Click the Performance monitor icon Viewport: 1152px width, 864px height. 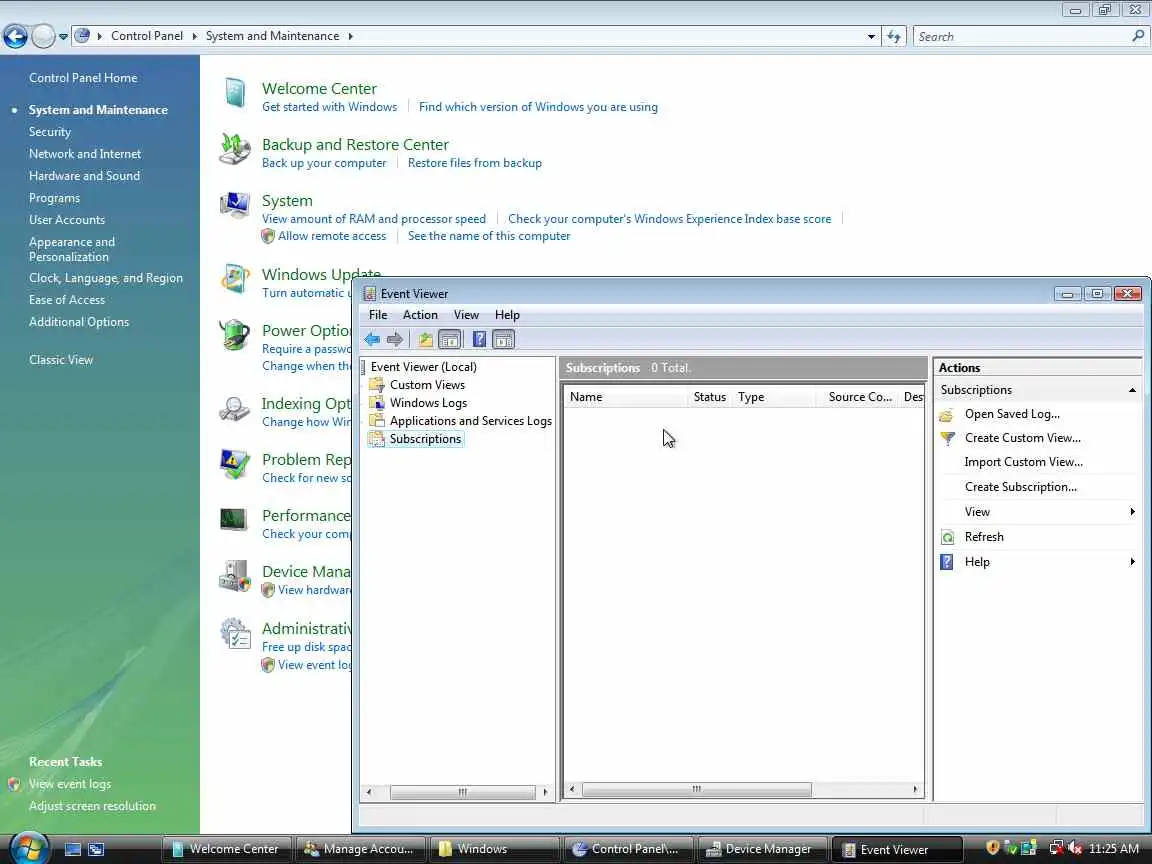[234, 519]
